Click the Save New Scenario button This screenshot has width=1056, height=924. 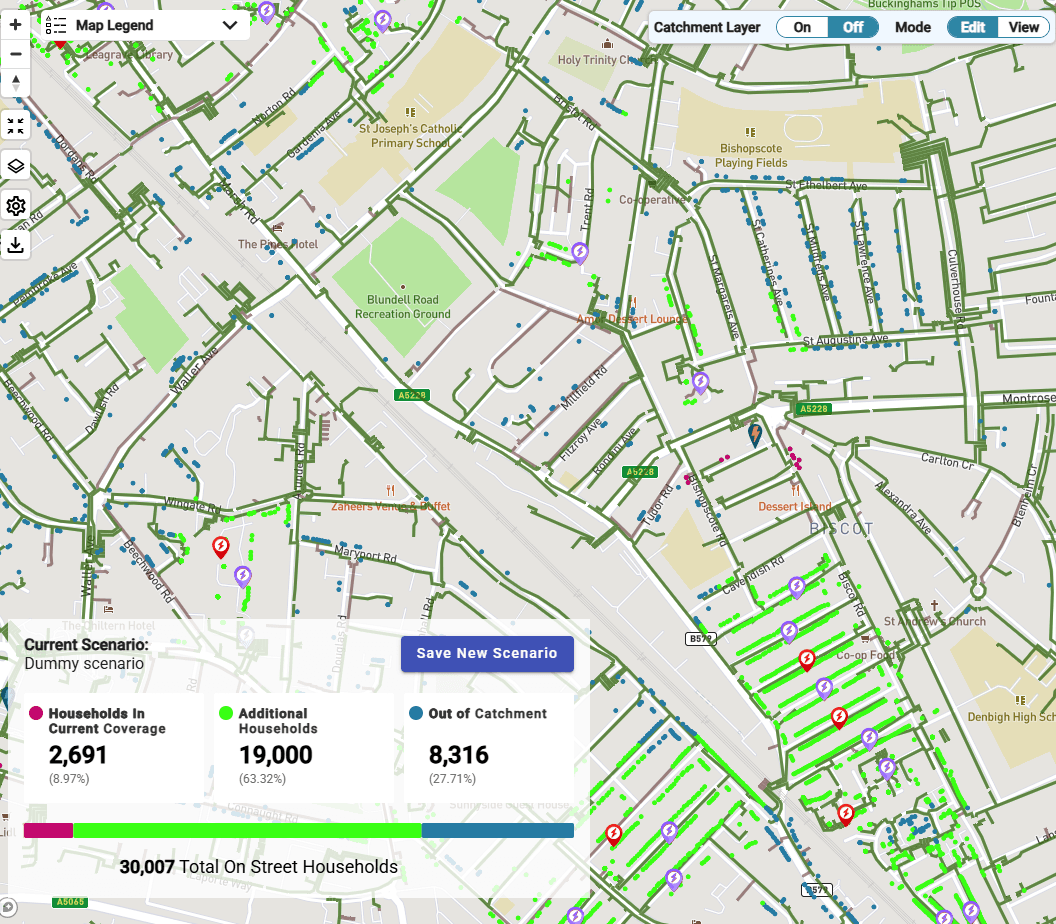[487, 653]
